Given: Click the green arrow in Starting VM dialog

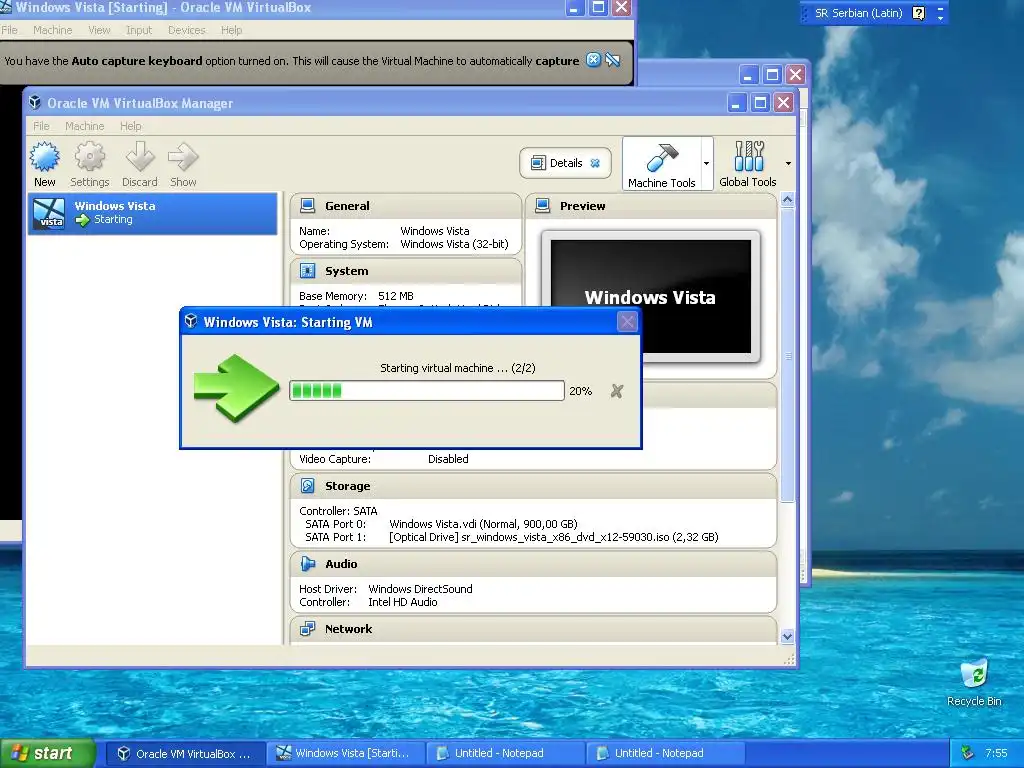Looking at the screenshot, I should 236,389.
